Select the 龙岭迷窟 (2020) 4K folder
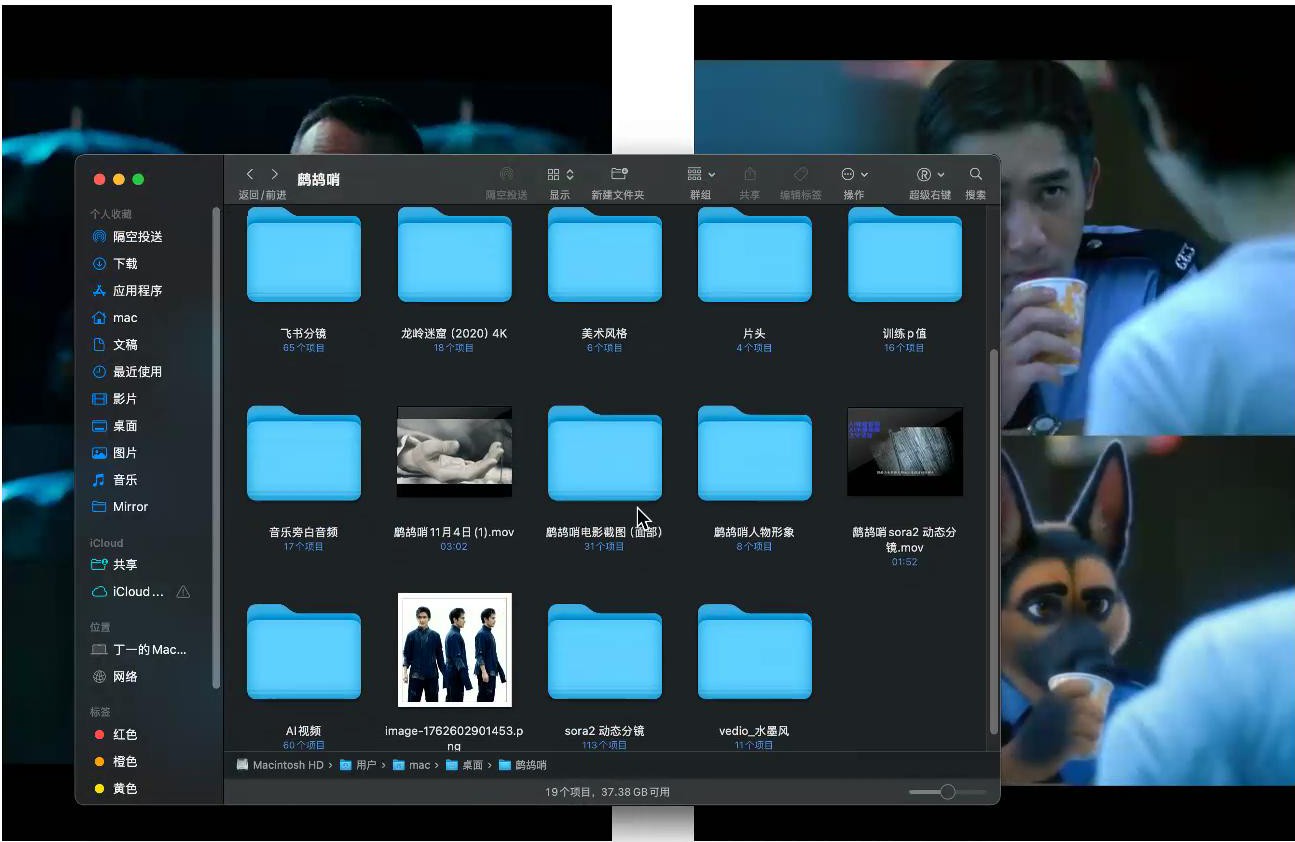This screenshot has width=1295, height=842. point(454,255)
